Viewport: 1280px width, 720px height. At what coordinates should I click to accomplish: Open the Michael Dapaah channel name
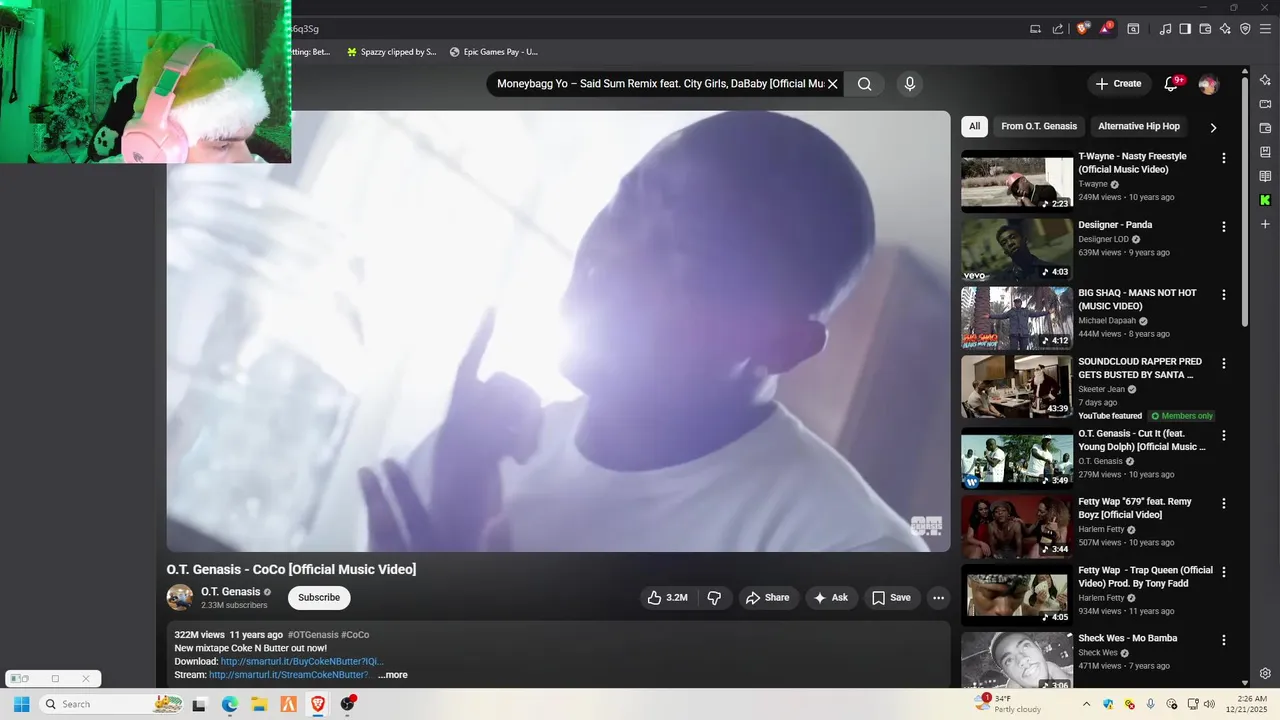point(1107,321)
